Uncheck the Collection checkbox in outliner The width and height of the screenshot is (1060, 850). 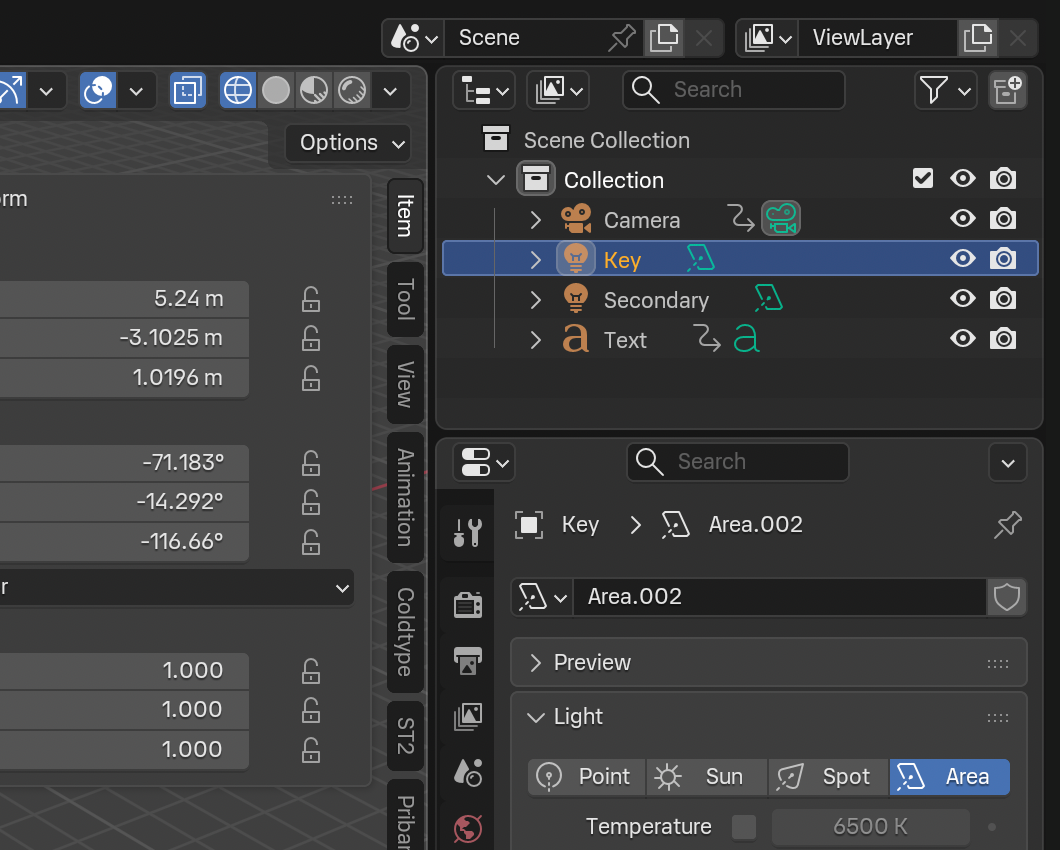click(x=922, y=178)
